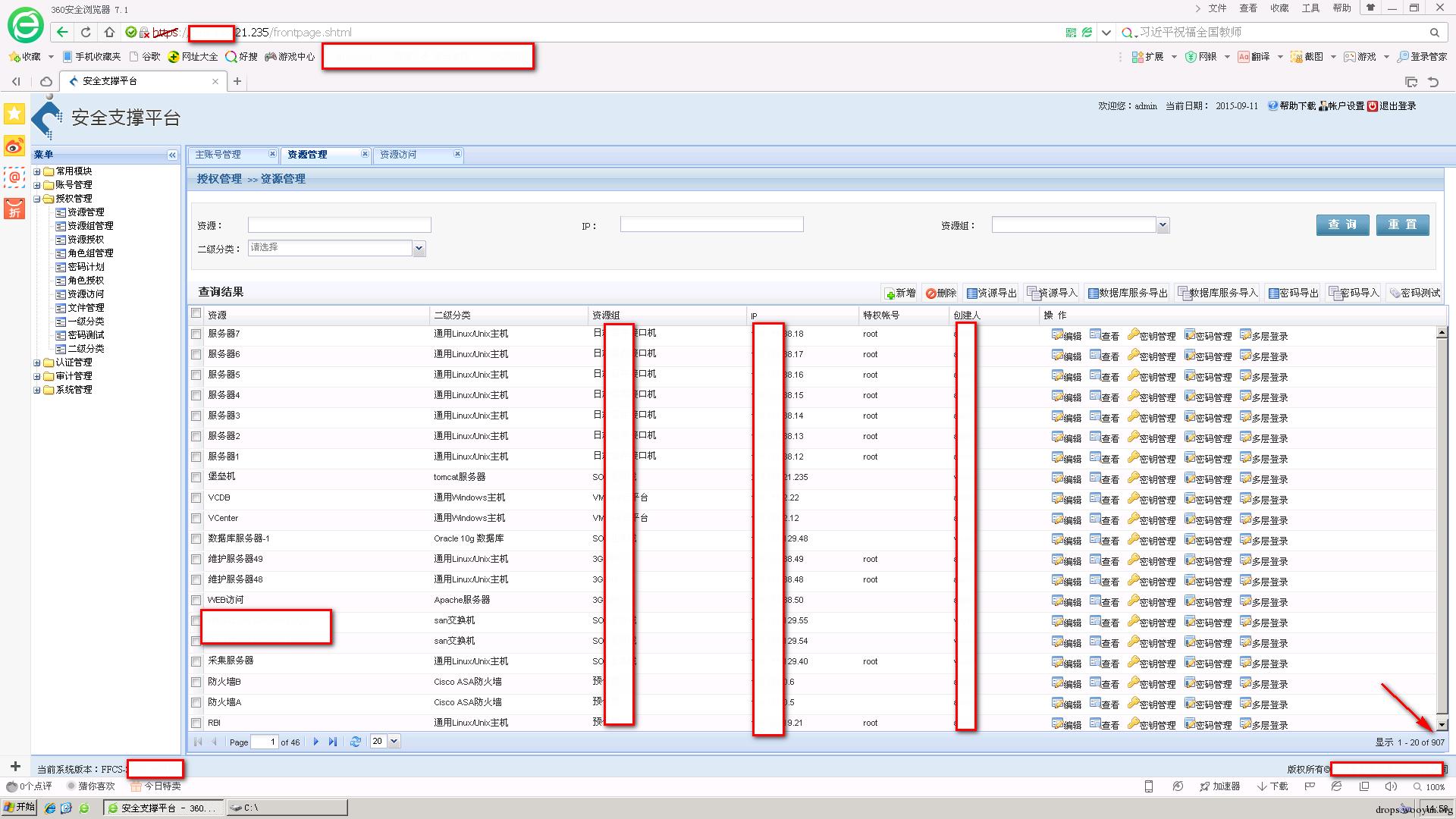
Task: Open the 资源组 dropdown arrow
Action: click(1163, 225)
